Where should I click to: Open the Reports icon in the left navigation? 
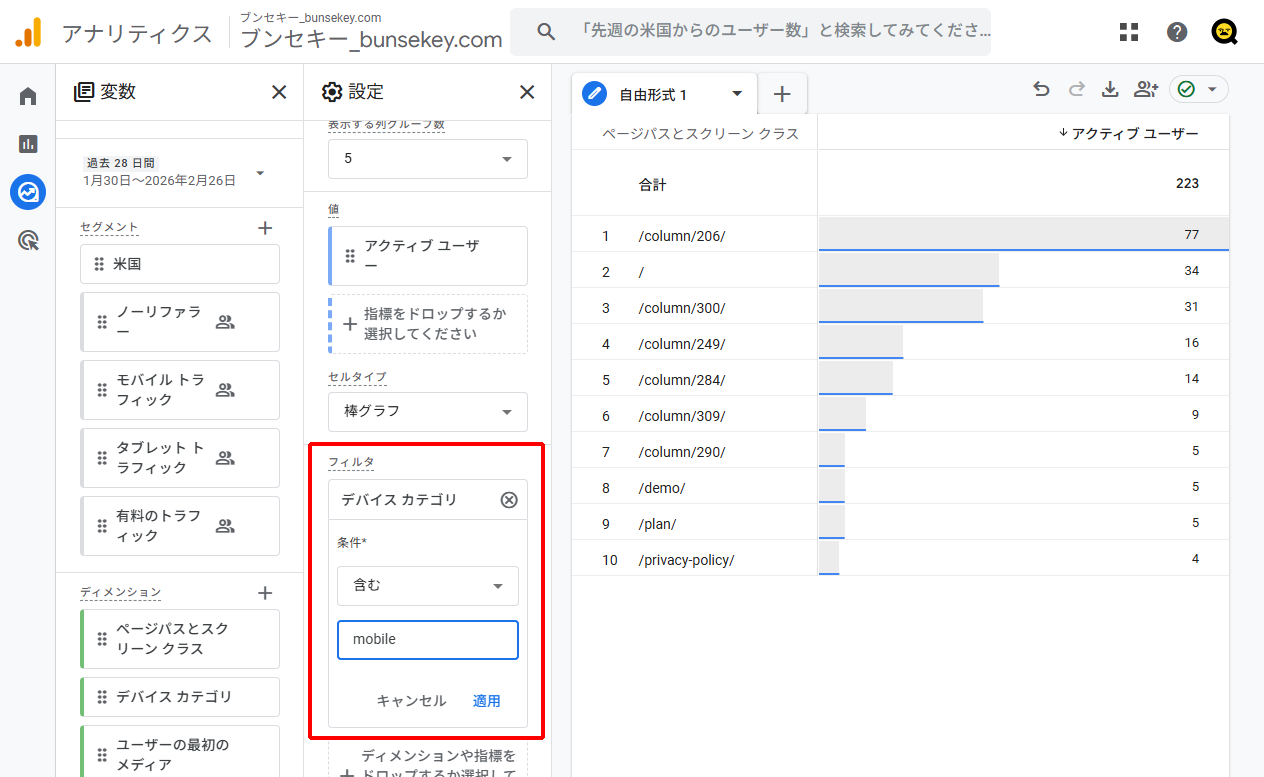tap(27, 143)
